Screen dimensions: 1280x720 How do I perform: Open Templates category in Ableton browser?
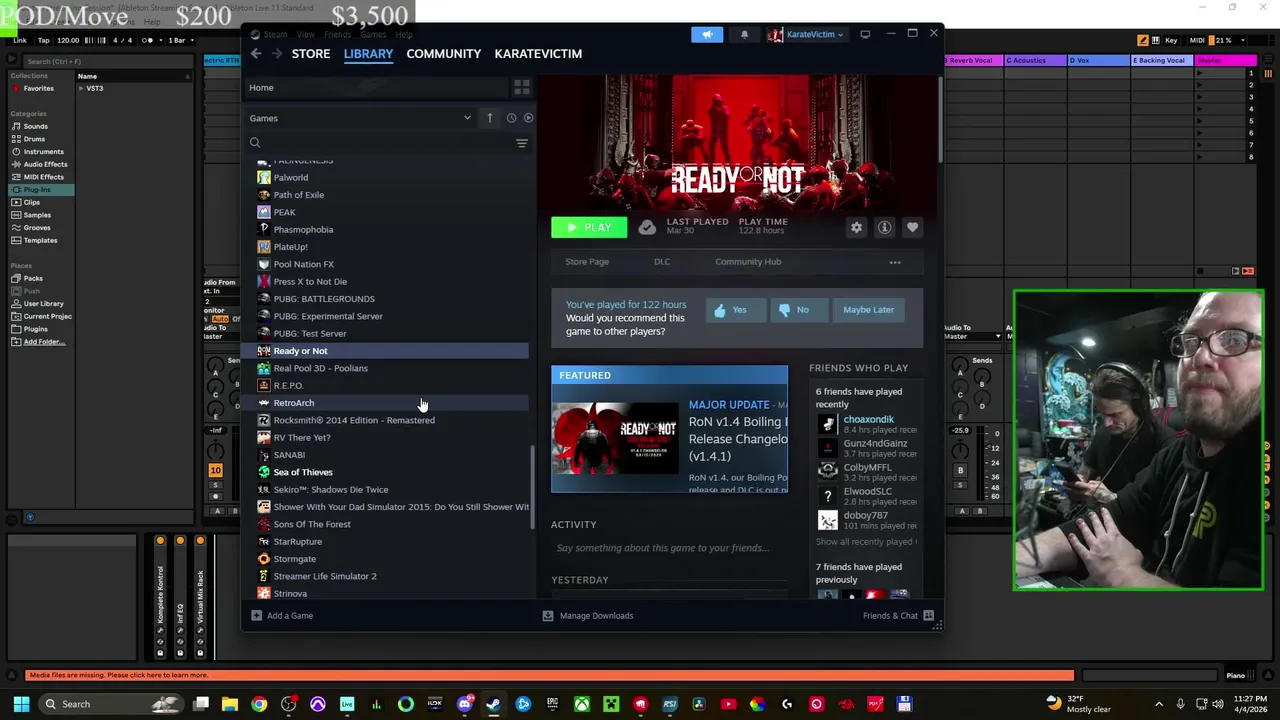40,240
